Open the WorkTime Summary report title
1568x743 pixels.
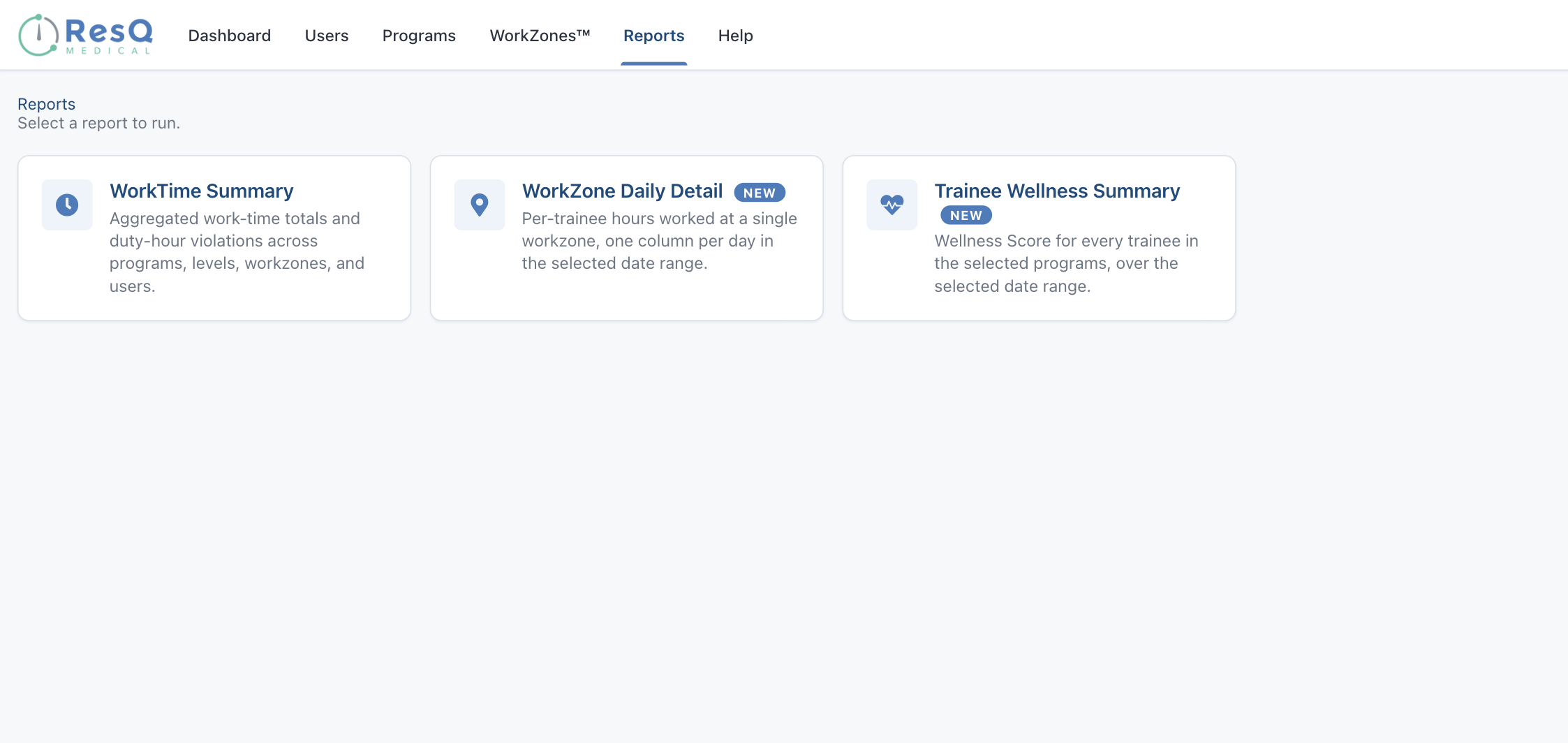(202, 191)
